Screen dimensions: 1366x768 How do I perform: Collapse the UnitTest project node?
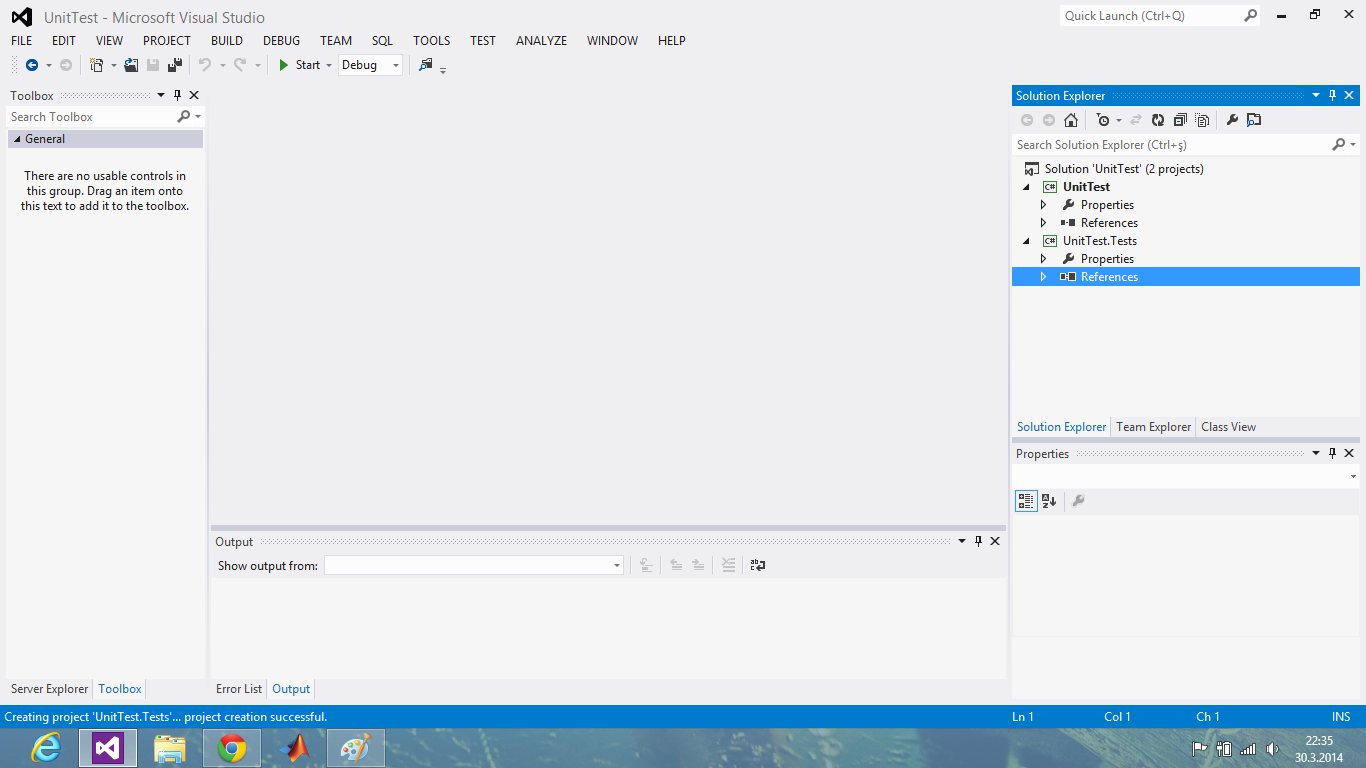coord(1026,187)
